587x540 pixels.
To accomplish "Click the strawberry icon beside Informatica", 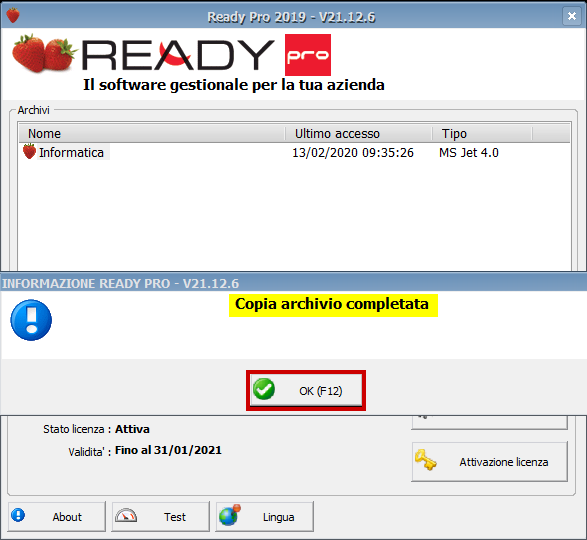I will click(29, 152).
